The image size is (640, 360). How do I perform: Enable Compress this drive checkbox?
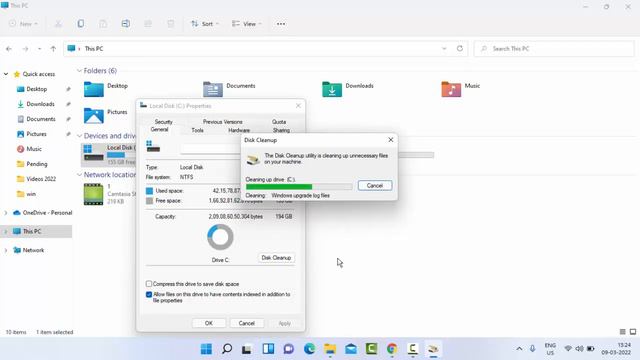(x=149, y=284)
